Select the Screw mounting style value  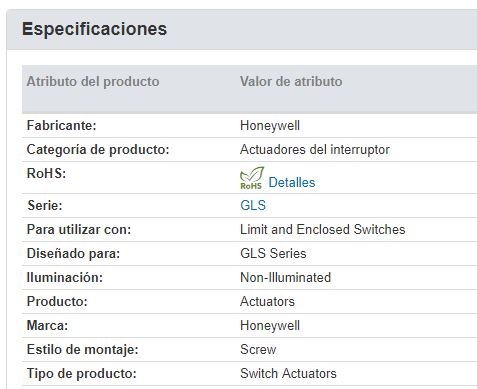[258, 349]
